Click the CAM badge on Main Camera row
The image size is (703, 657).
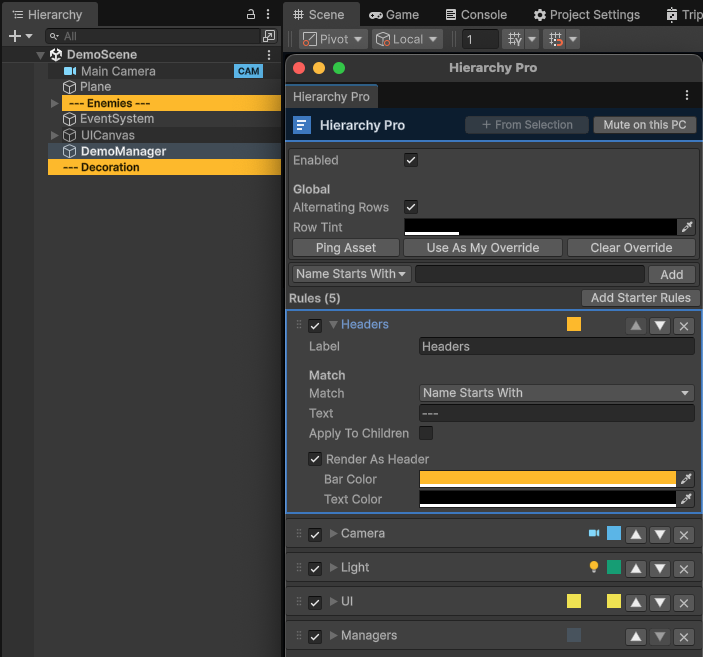(248, 71)
